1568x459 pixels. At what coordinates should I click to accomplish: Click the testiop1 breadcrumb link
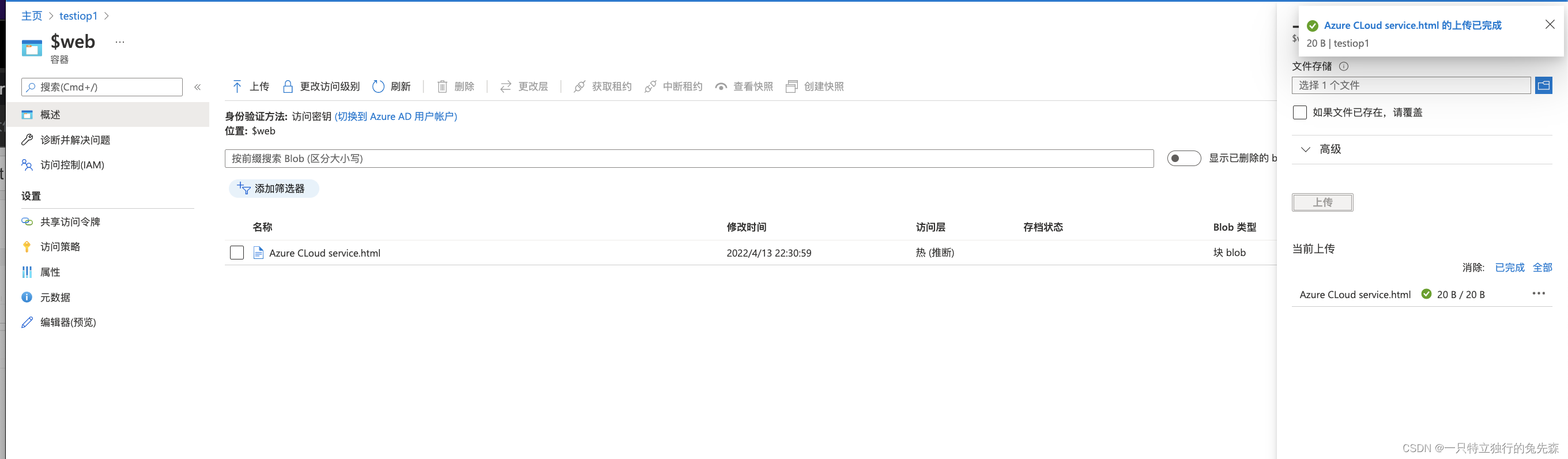78,16
